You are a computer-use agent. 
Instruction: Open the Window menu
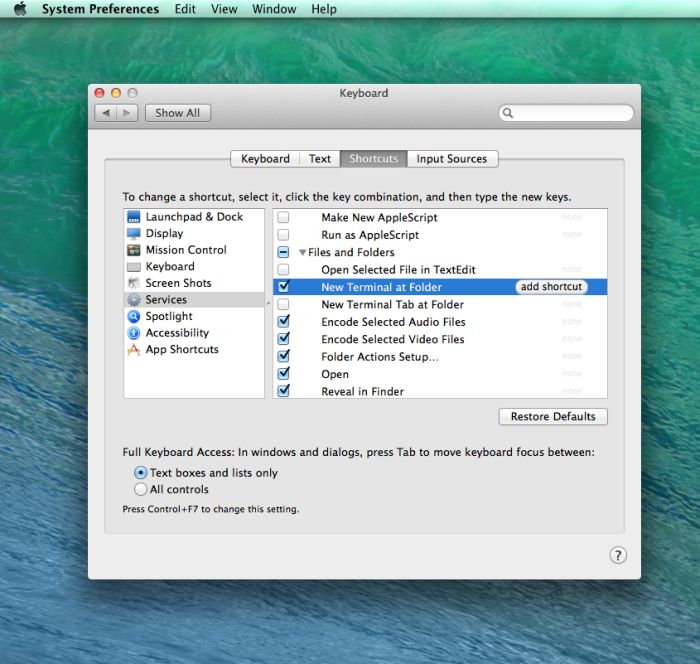274,9
